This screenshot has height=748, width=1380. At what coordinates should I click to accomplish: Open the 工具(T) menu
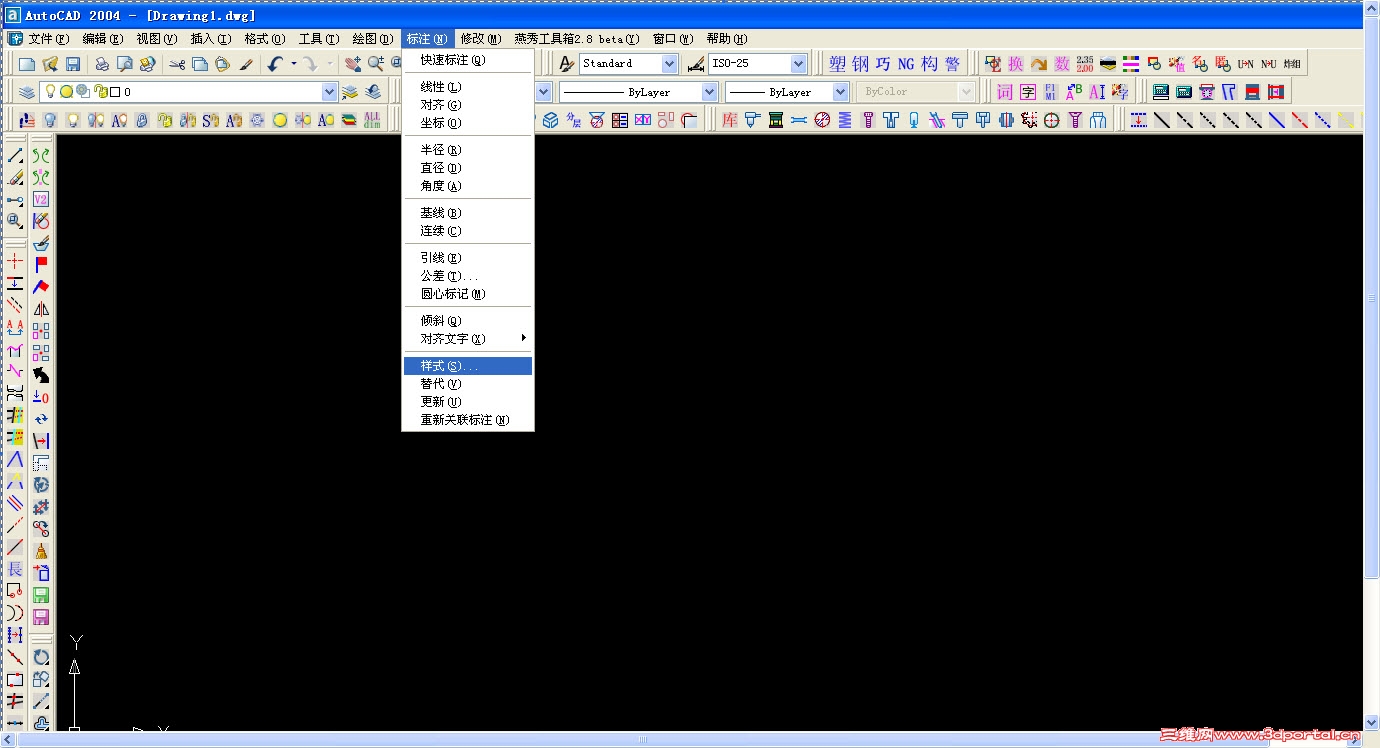tap(319, 39)
